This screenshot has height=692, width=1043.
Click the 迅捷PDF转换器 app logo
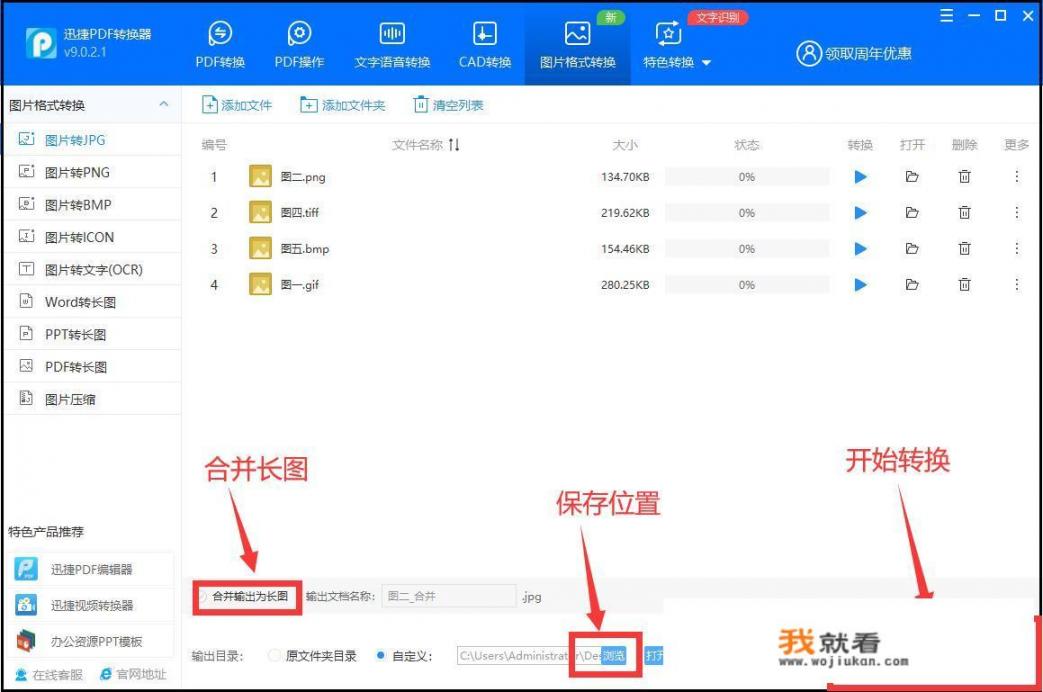click(41, 43)
